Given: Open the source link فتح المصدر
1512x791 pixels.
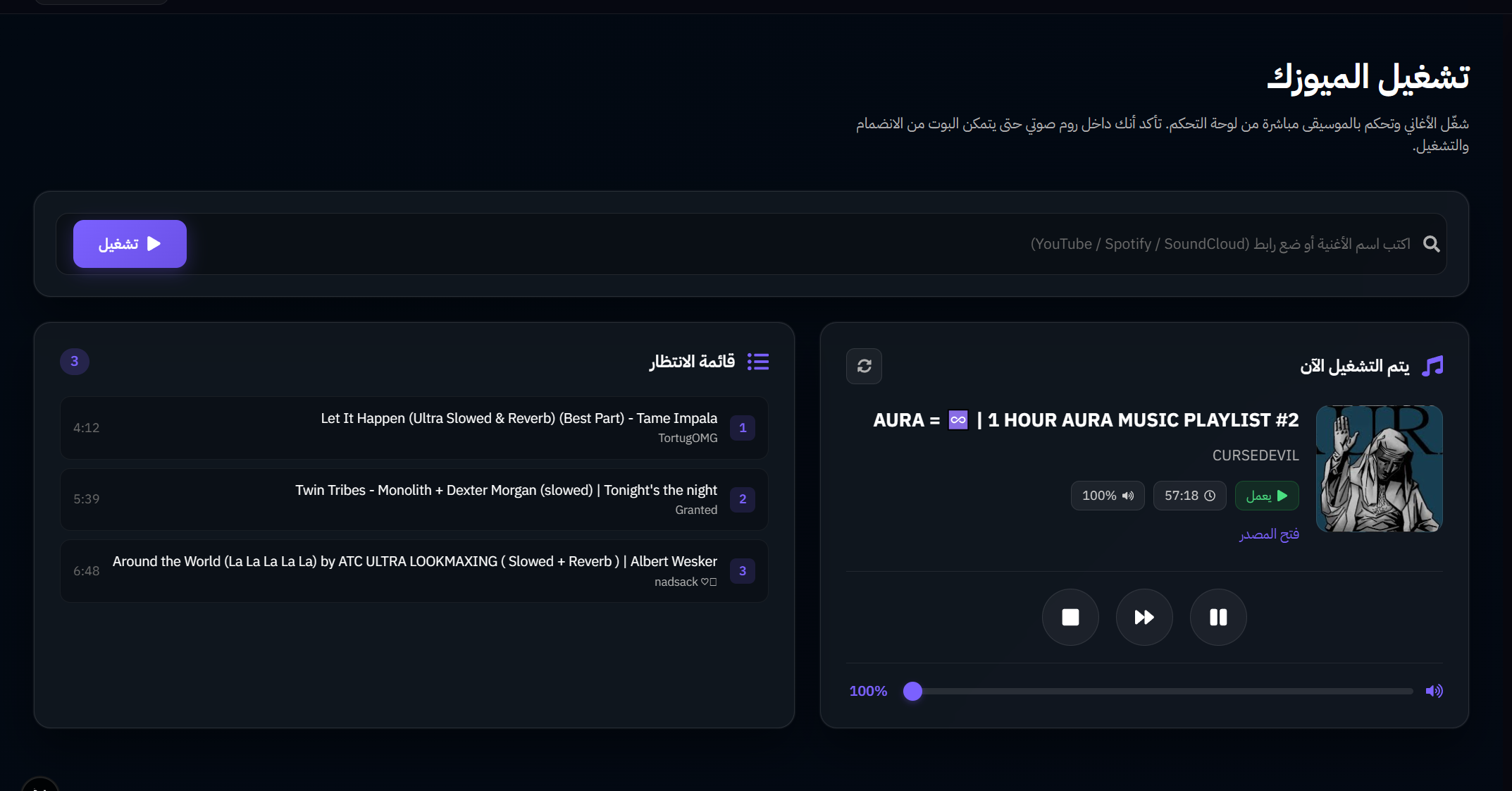Looking at the screenshot, I should 1269,534.
